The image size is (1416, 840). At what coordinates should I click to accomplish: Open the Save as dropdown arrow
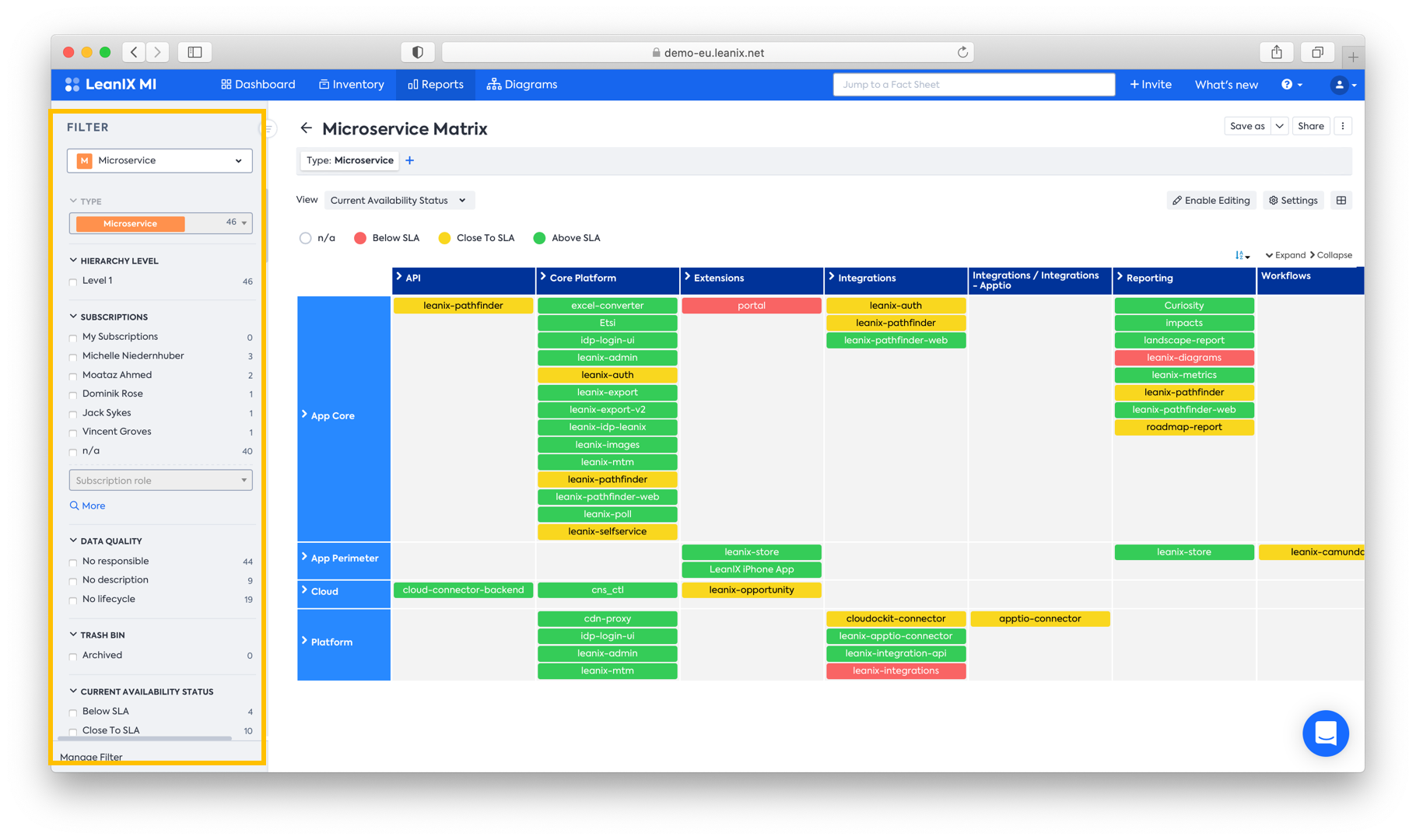1280,126
